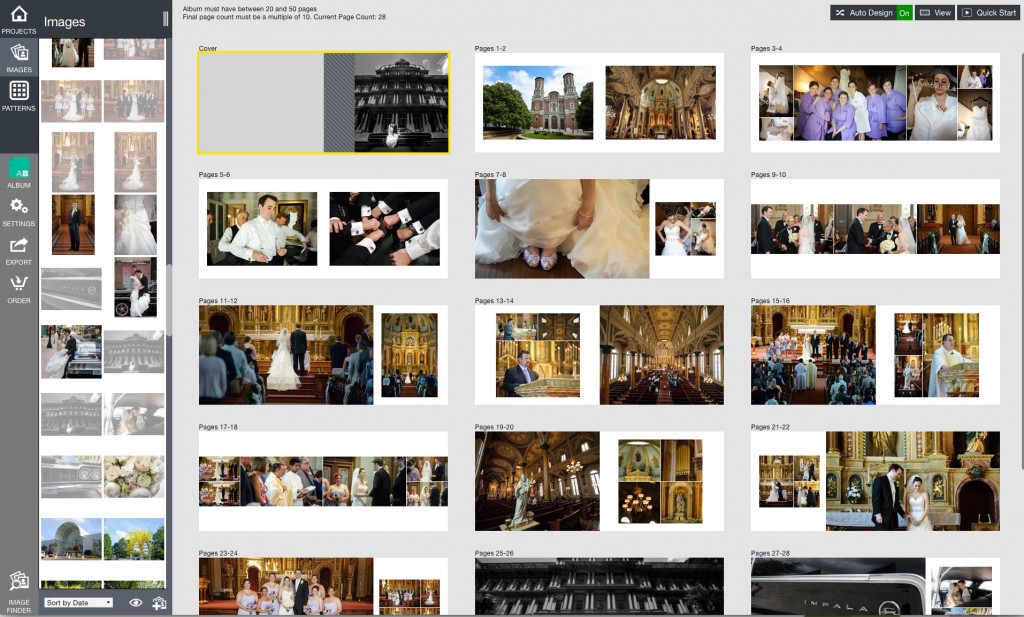Open the Pages 7-8 spread
Viewport: 1024px width, 617px height.
(x=599, y=229)
